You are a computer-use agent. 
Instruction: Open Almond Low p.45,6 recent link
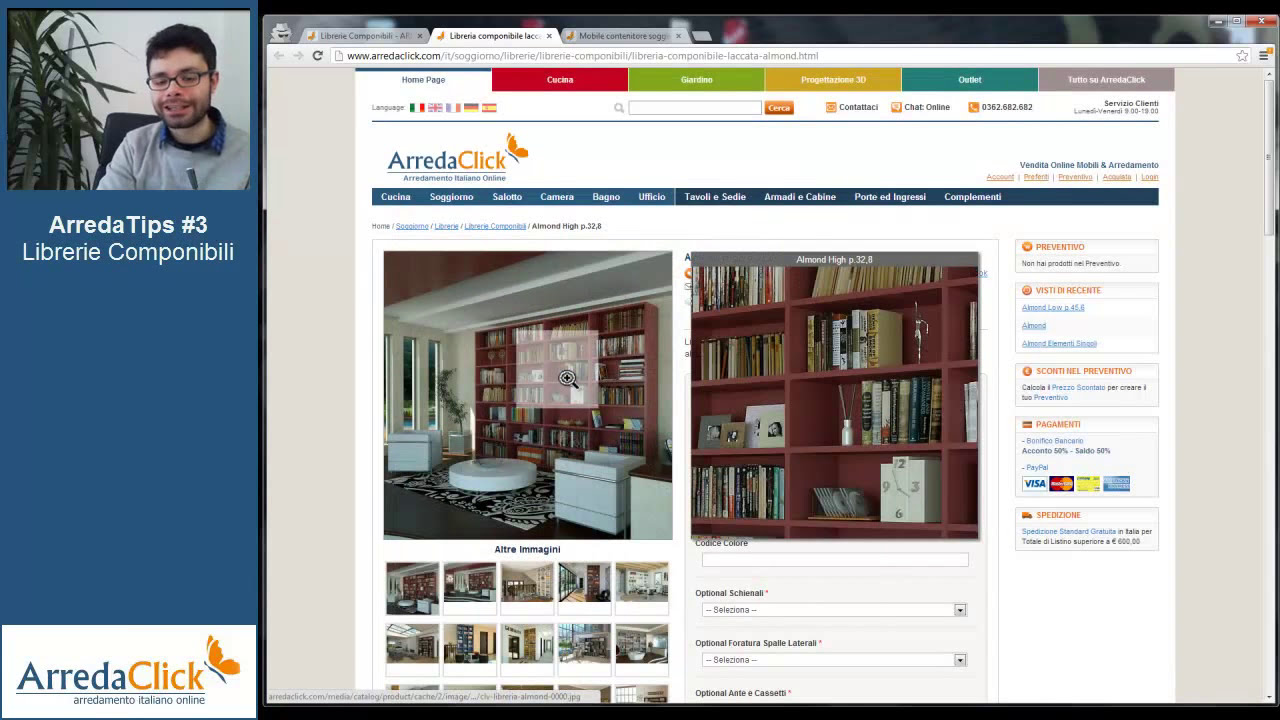coord(1053,308)
